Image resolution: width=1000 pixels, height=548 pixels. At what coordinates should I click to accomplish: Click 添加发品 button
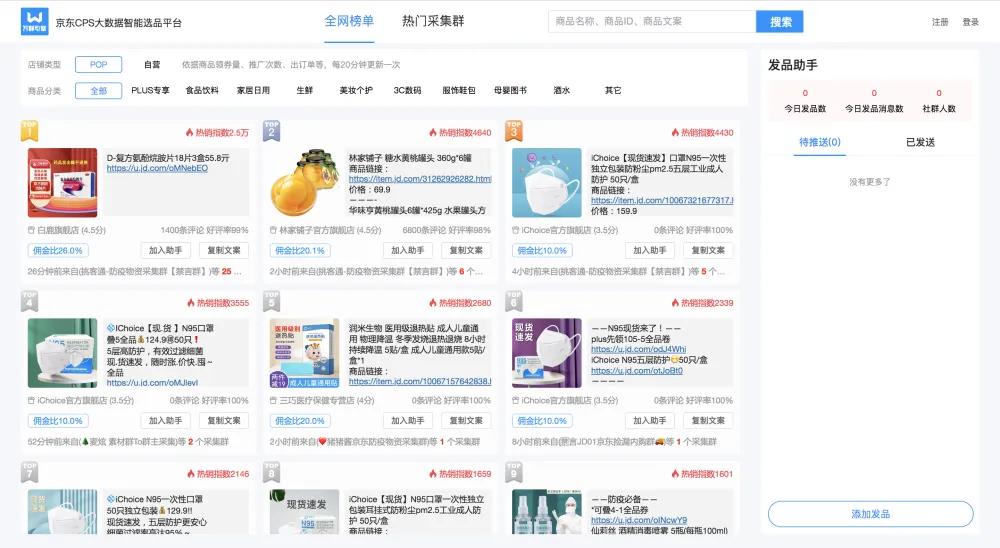871,514
